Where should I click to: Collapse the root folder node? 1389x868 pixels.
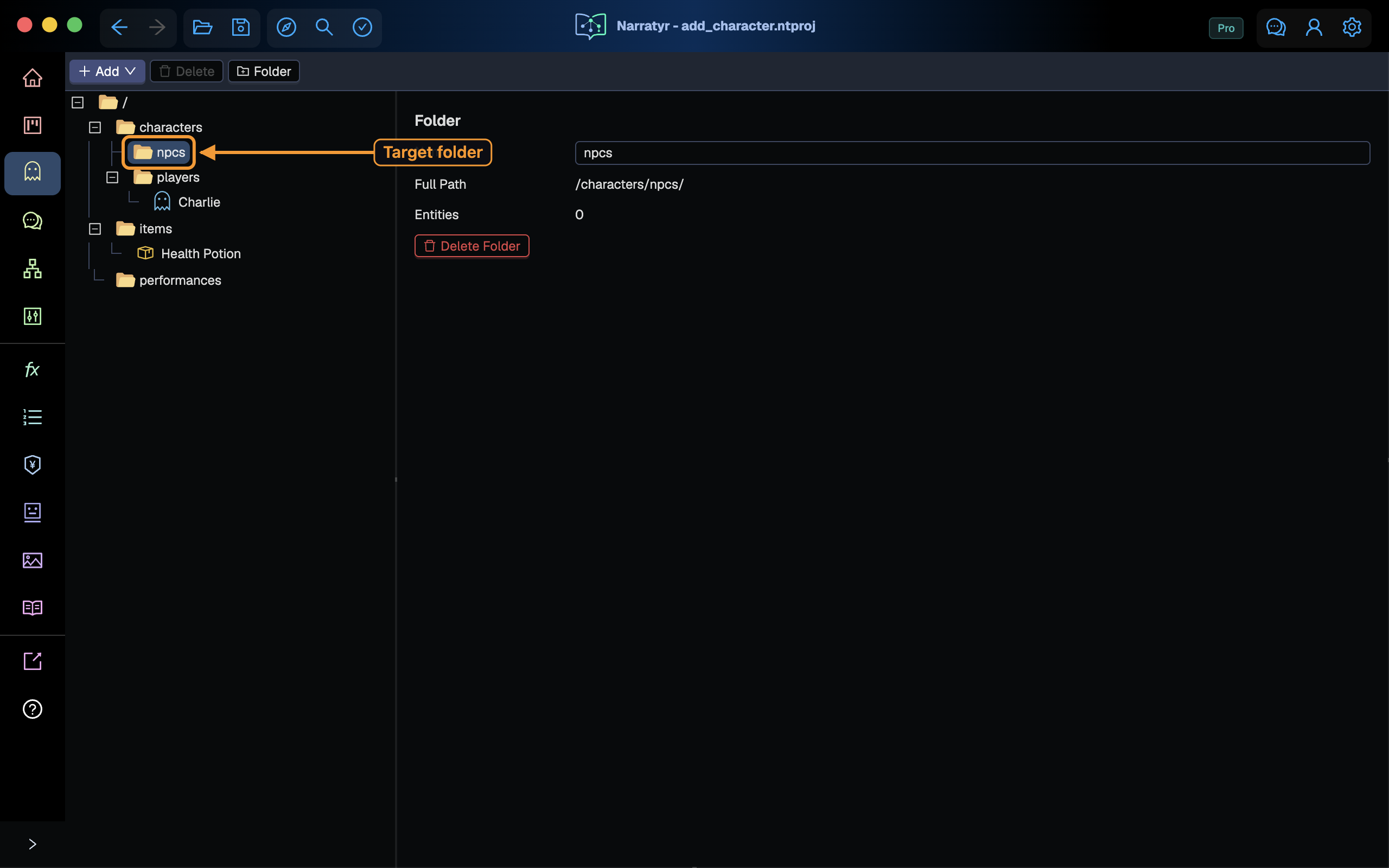click(78, 102)
